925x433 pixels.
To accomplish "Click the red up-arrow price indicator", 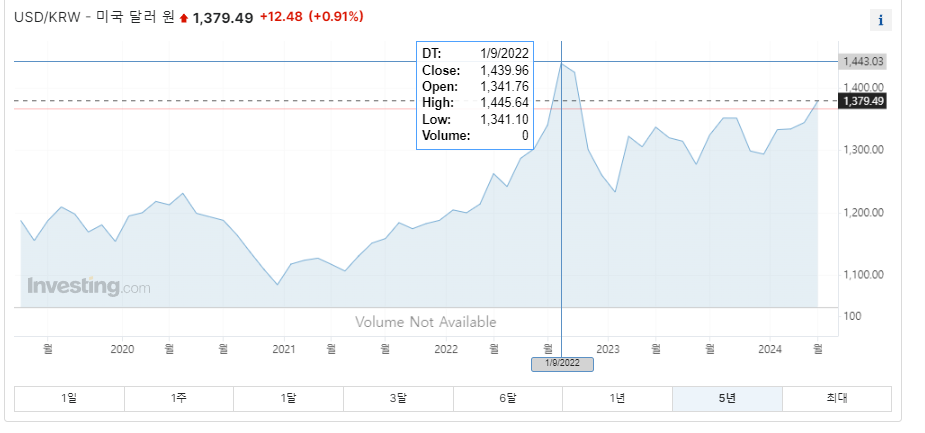I will coord(183,18).
